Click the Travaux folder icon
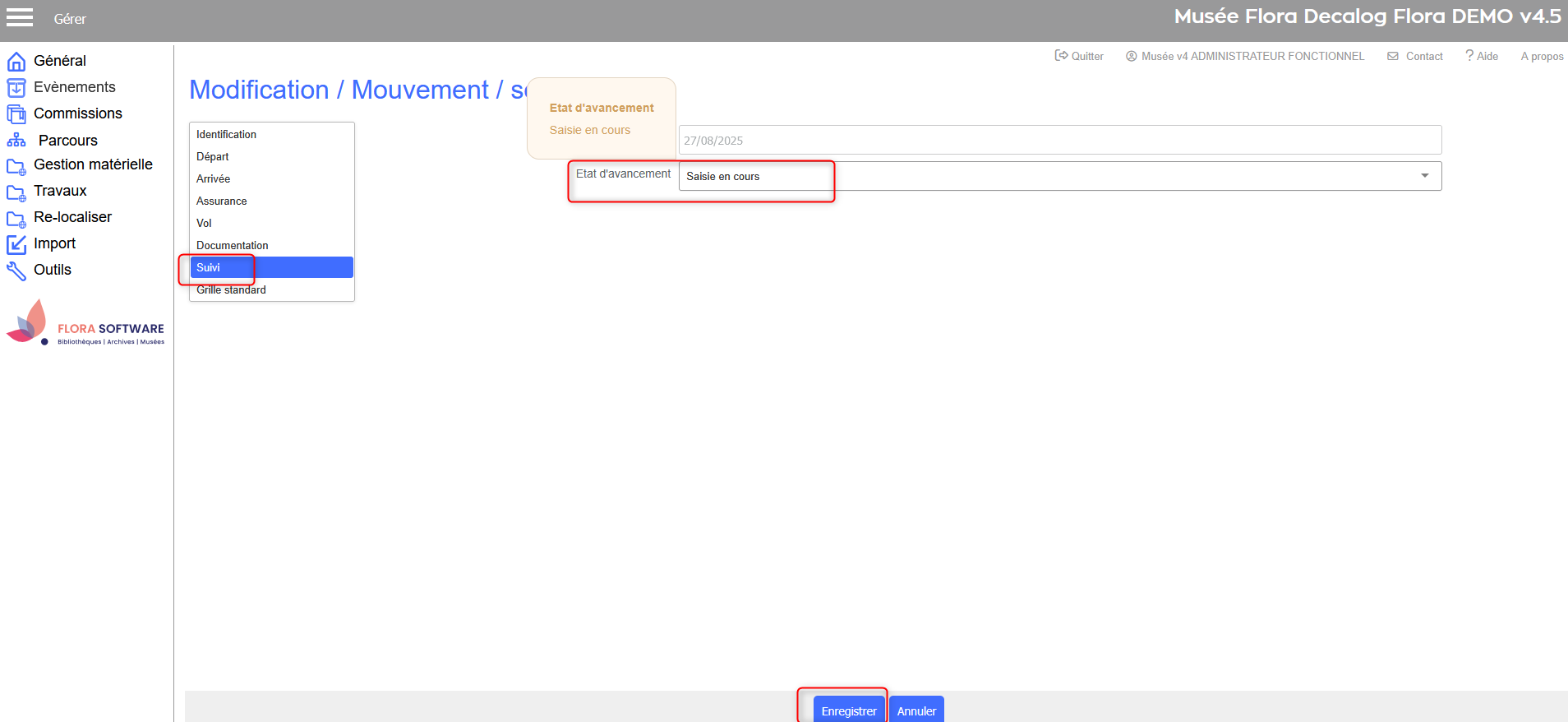This screenshot has width=1568, height=722. tap(16, 193)
